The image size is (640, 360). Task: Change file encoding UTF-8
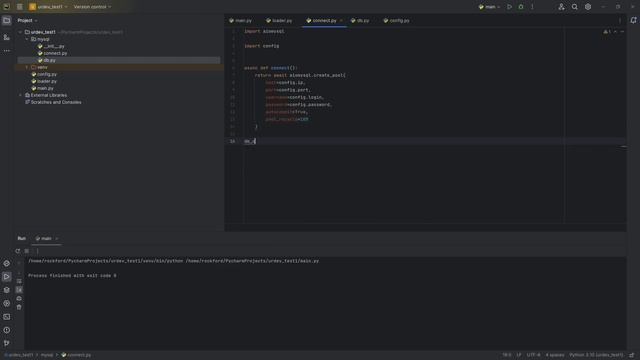pyautogui.click(x=533, y=355)
